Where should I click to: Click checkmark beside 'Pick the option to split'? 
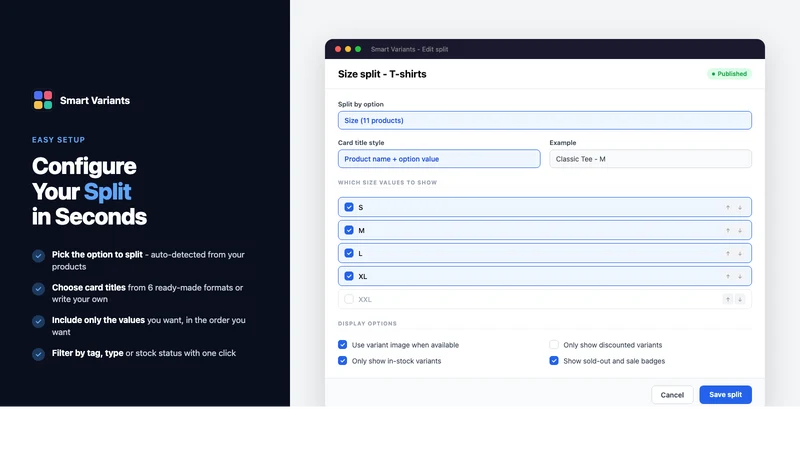pyautogui.click(x=38, y=256)
